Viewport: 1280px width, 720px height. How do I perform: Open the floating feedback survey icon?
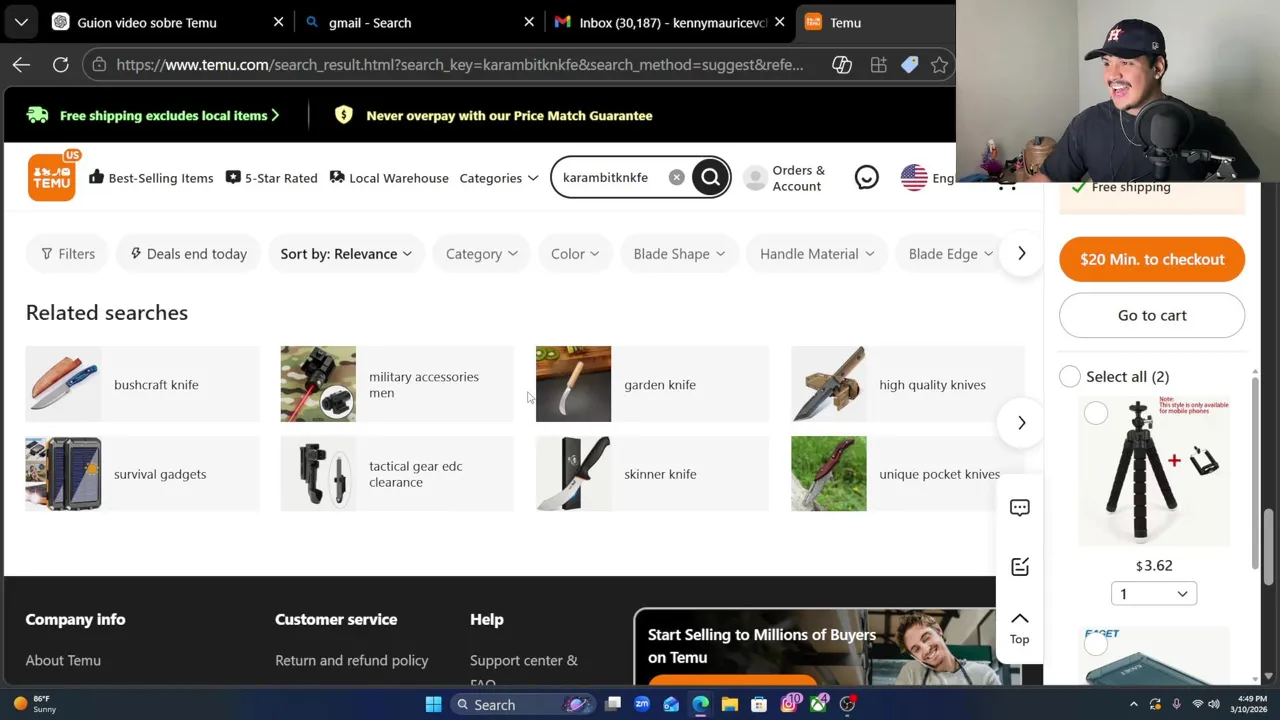point(1020,567)
